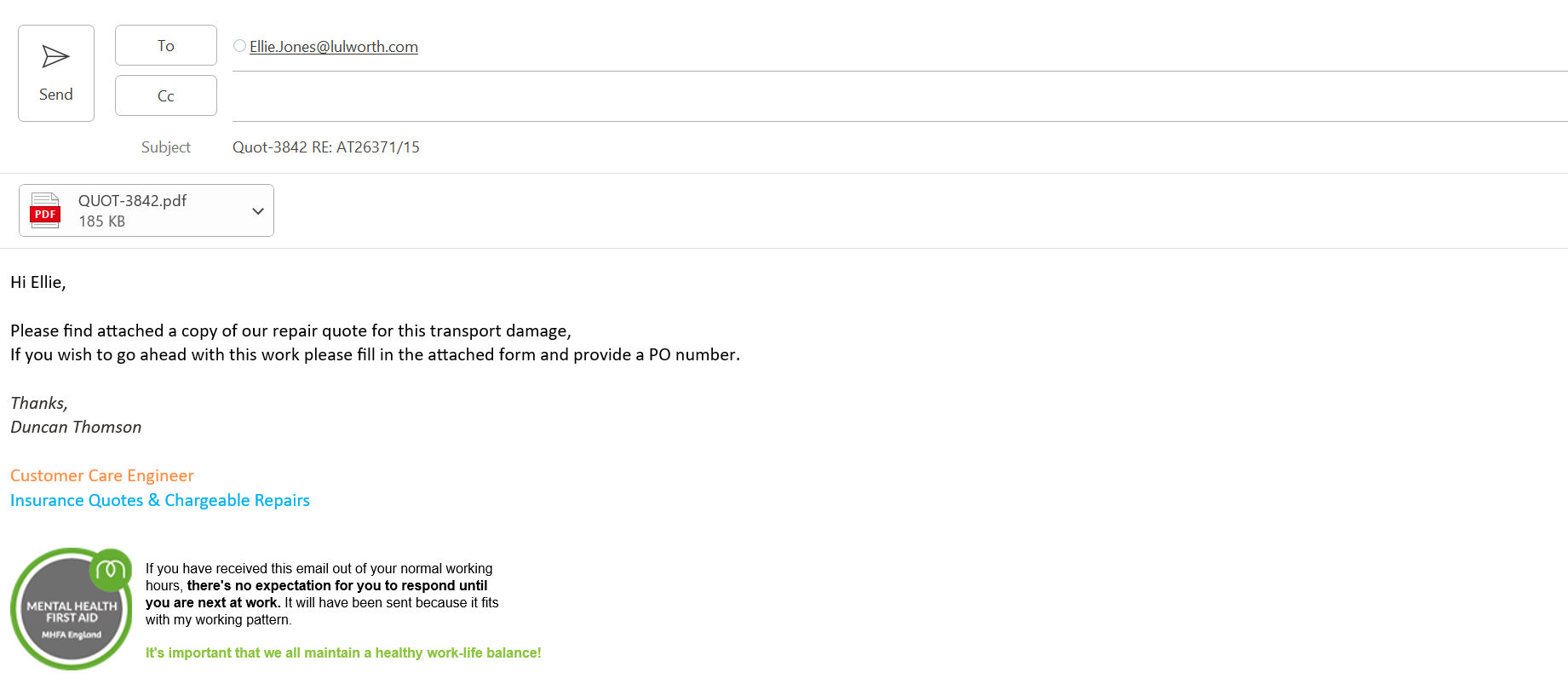Select the Ellie.Jones@lulworth.com recipient
The image size is (1568, 684).
[334, 47]
